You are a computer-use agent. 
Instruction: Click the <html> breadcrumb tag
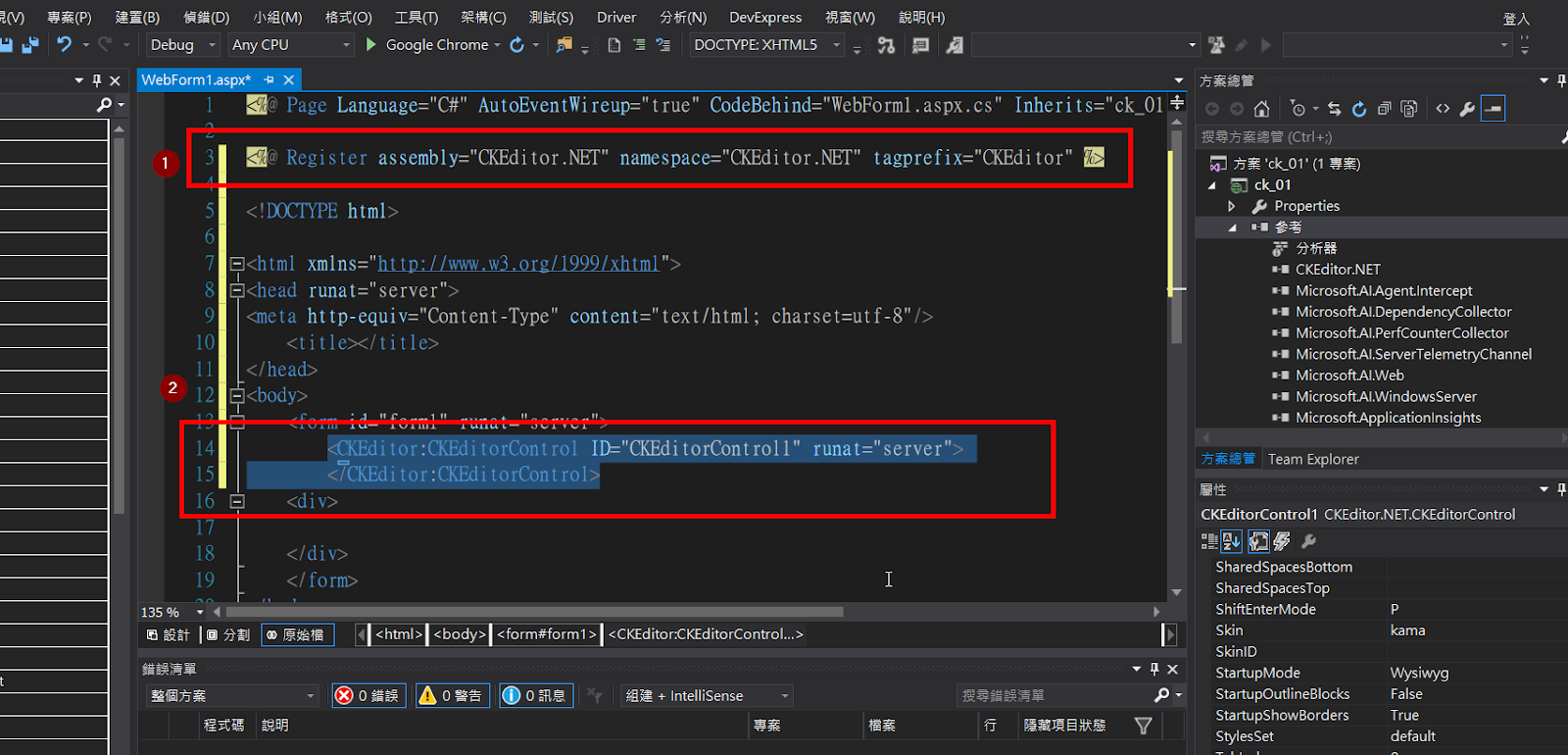[399, 634]
